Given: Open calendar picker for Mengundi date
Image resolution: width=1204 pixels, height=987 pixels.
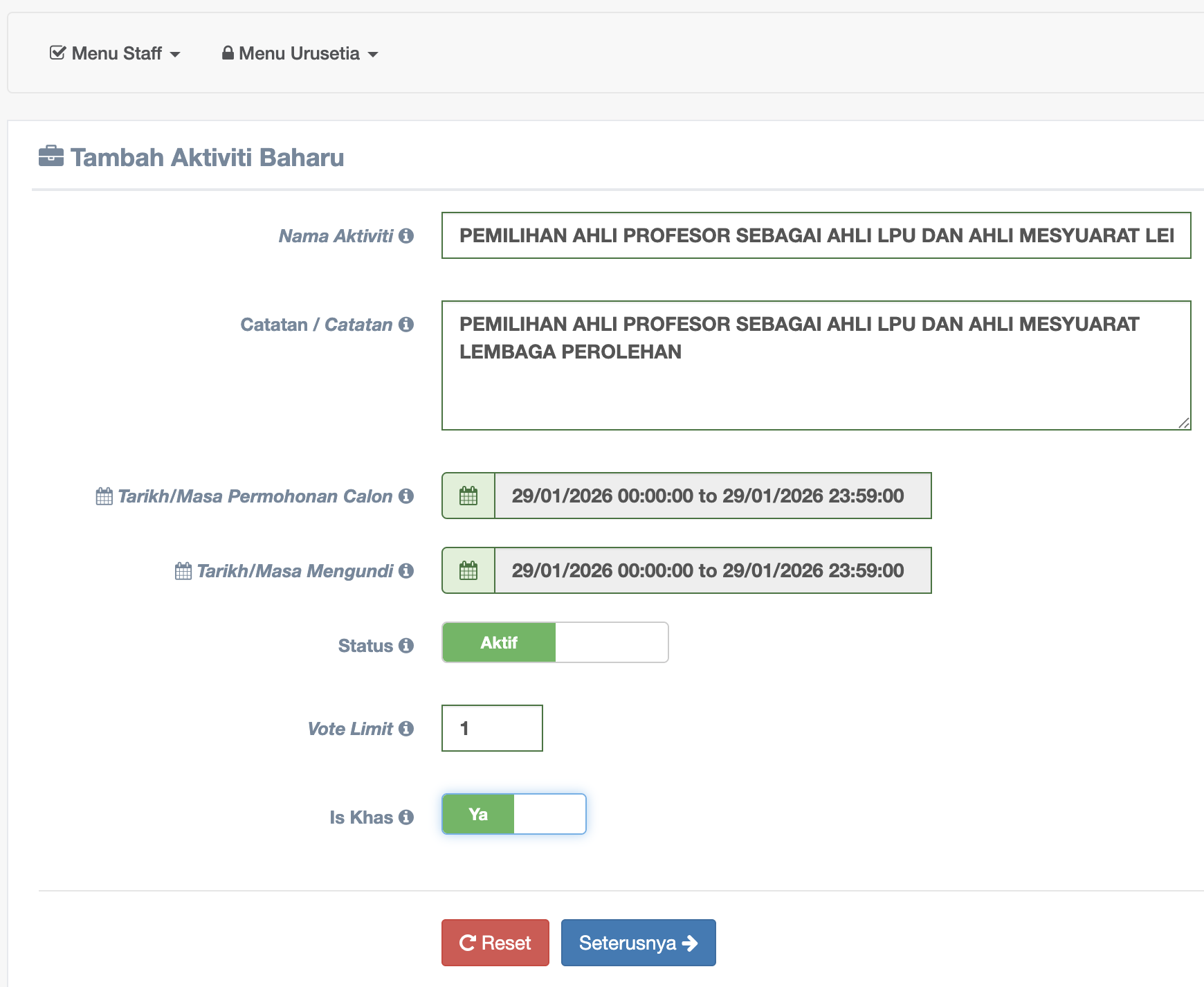Looking at the screenshot, I should pos(468,570).
